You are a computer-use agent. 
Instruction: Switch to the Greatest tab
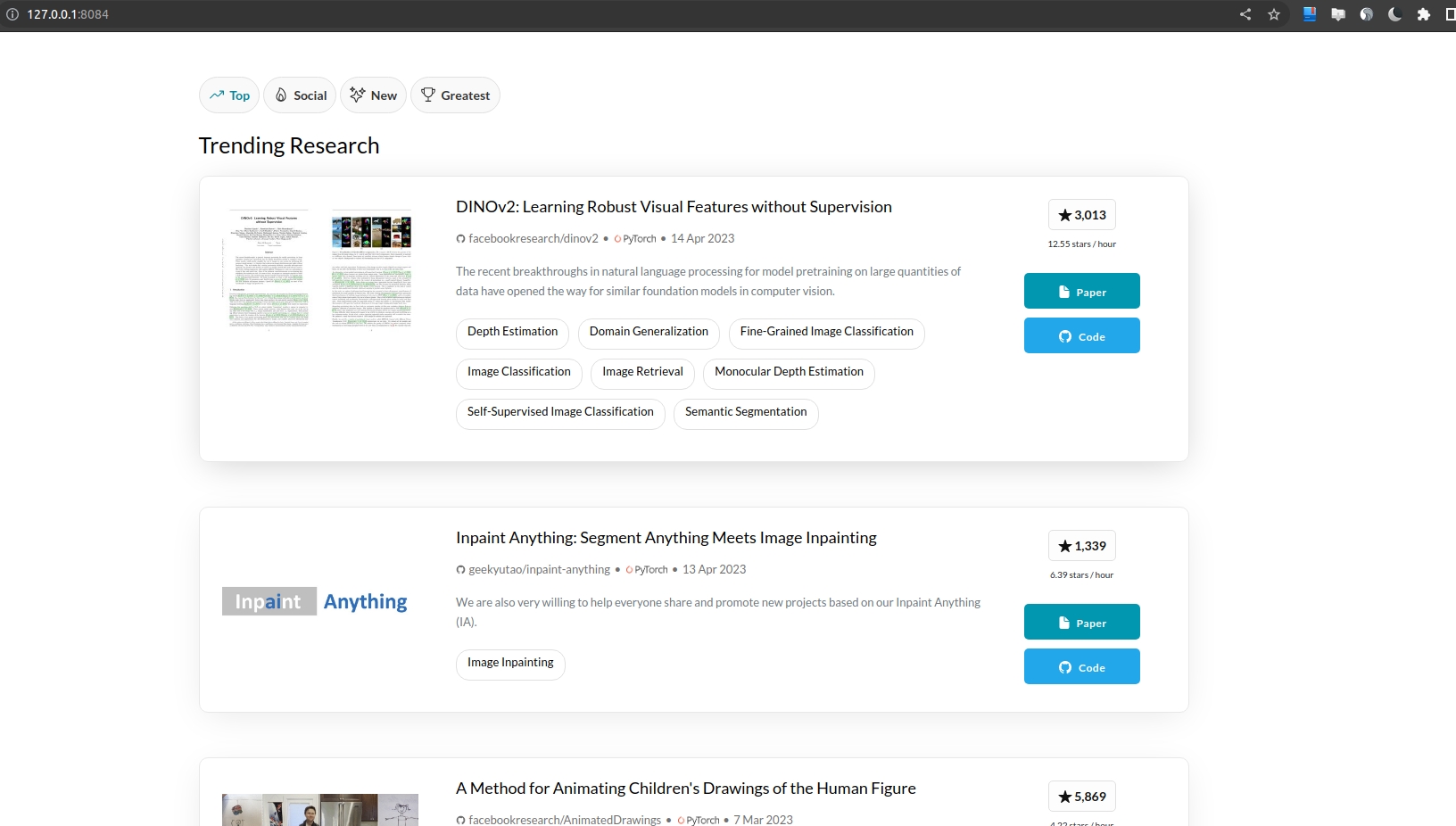coord(455,95)
